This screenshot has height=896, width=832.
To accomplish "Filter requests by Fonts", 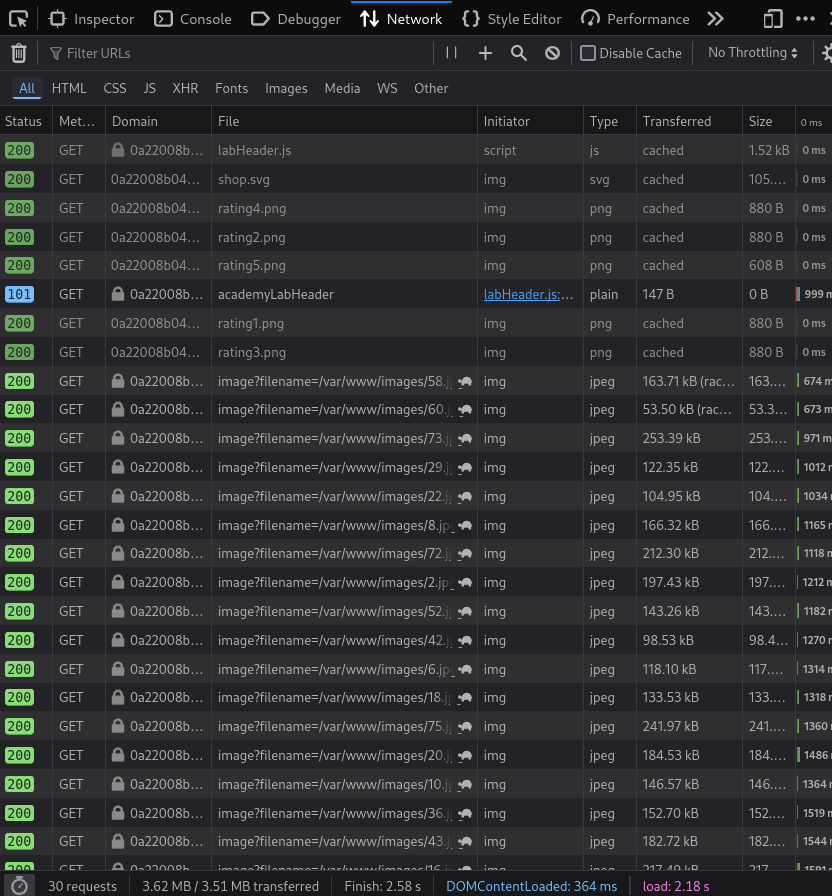I will [231, 88].
